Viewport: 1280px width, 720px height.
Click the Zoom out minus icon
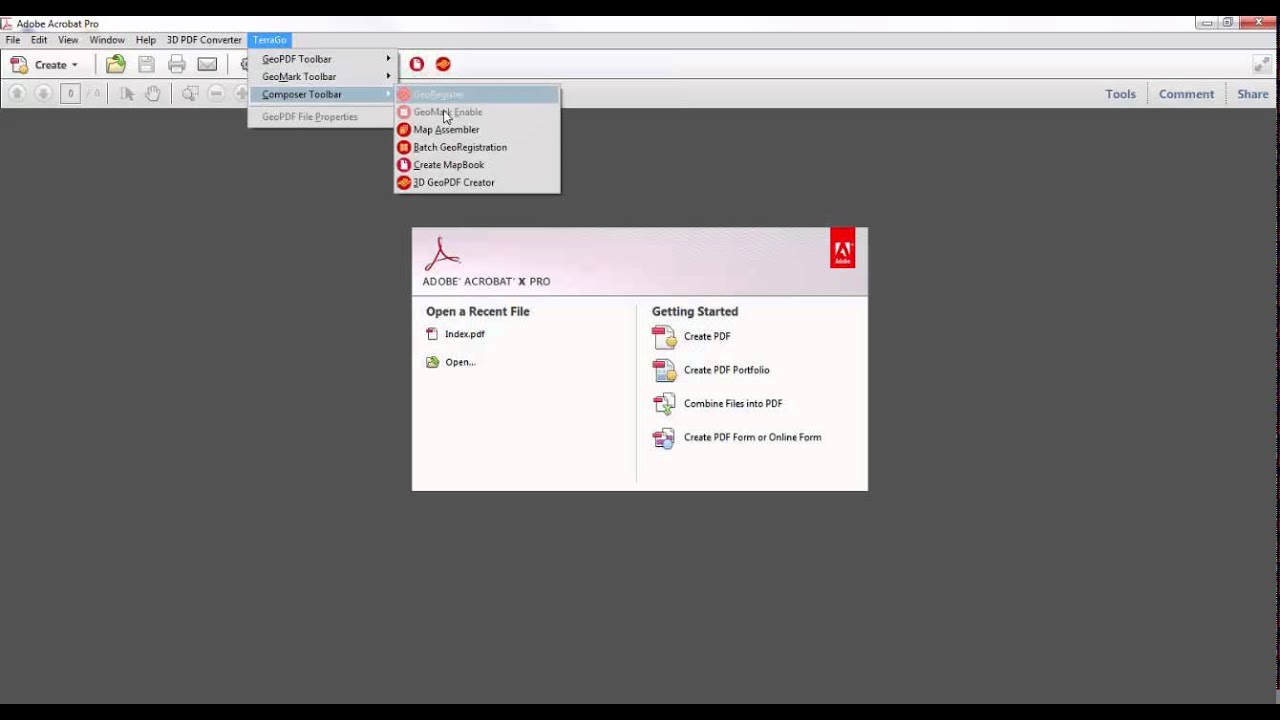(216, 93)
